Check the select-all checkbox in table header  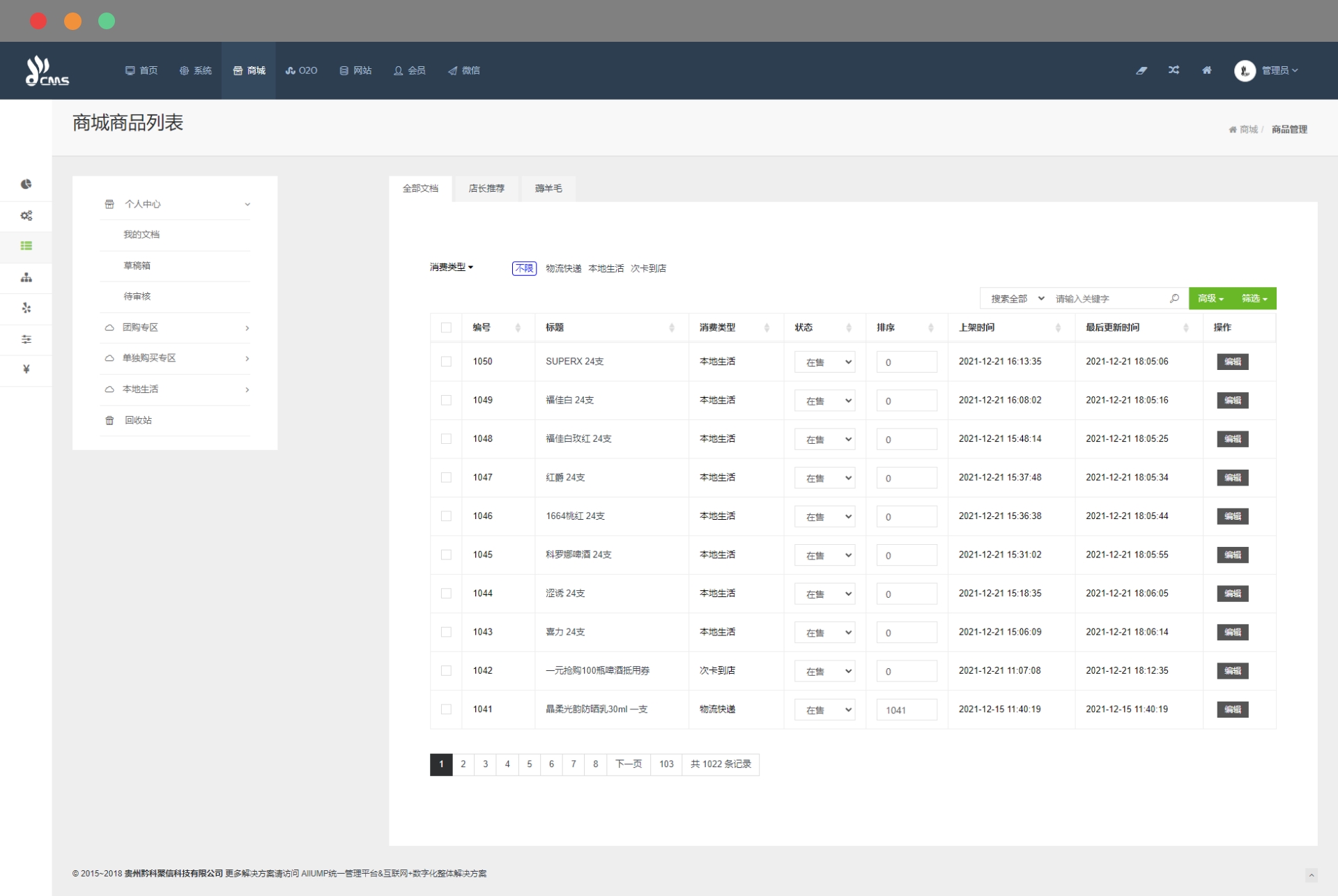pos(446,327)
